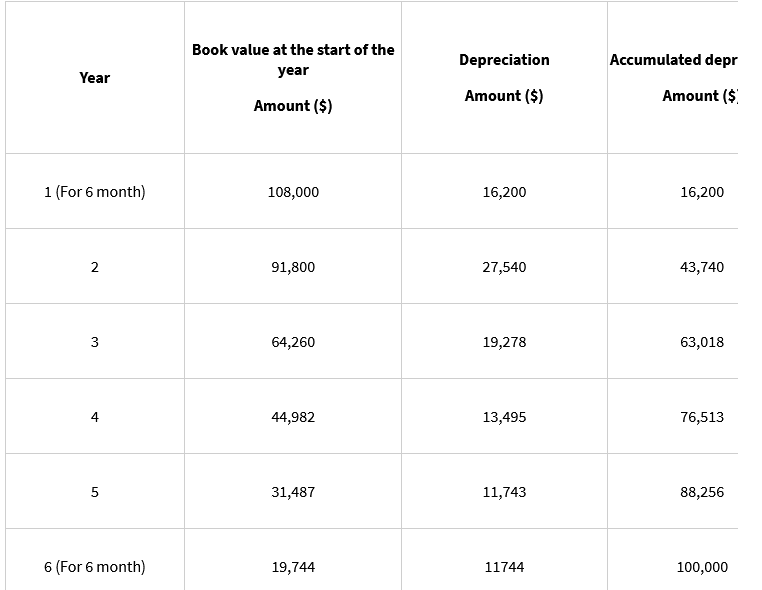Click the Year column header
The height and width of the screenshot is (590, 762).
[x=94, y=78]
